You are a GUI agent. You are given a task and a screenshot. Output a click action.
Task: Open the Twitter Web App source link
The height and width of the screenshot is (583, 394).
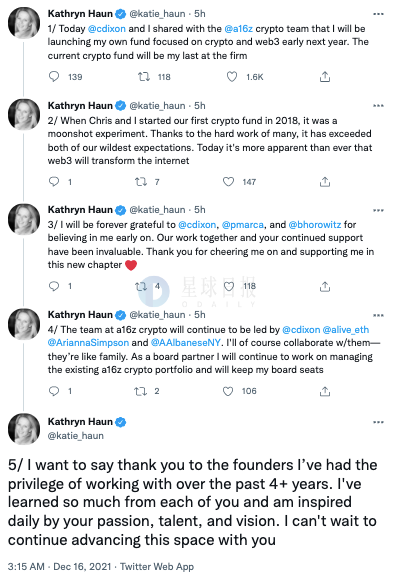pos(157,567)
